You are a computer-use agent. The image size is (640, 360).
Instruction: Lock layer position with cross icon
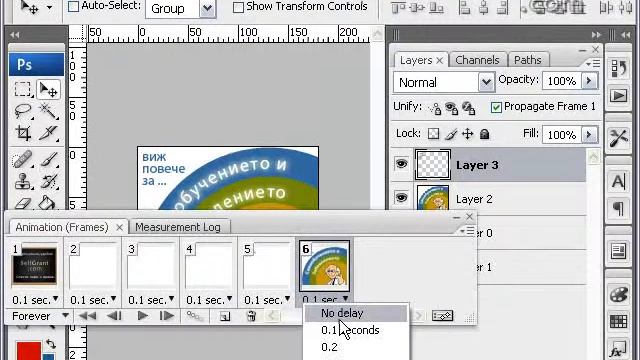click(x=467, y=134)
